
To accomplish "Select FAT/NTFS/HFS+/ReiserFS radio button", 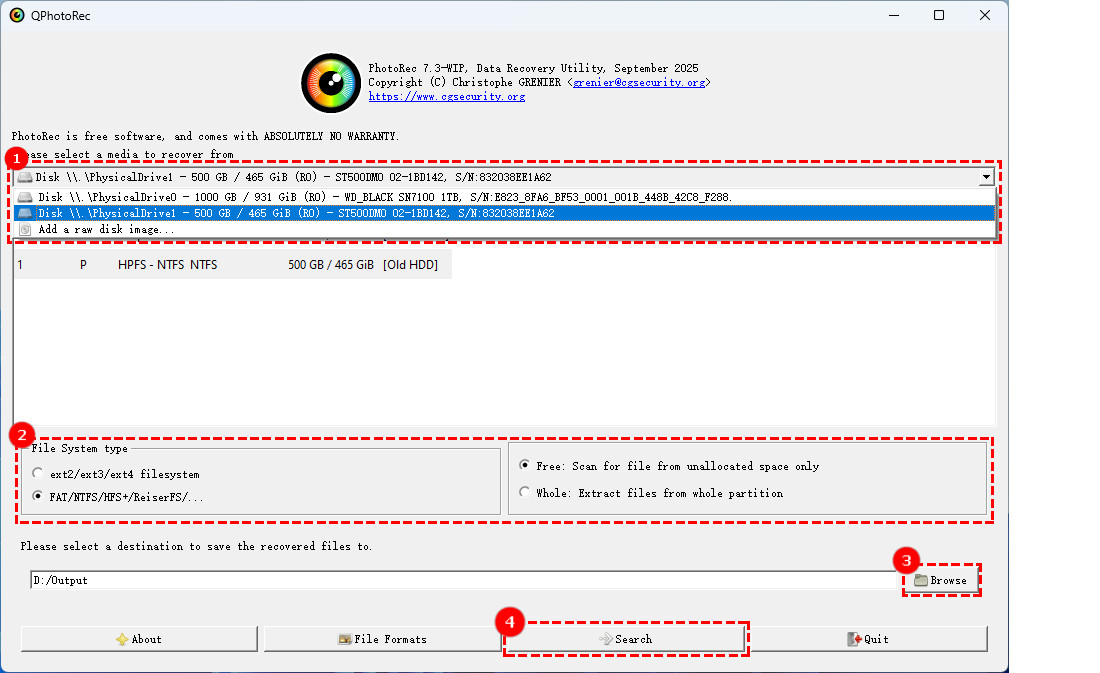I will 38,496.
